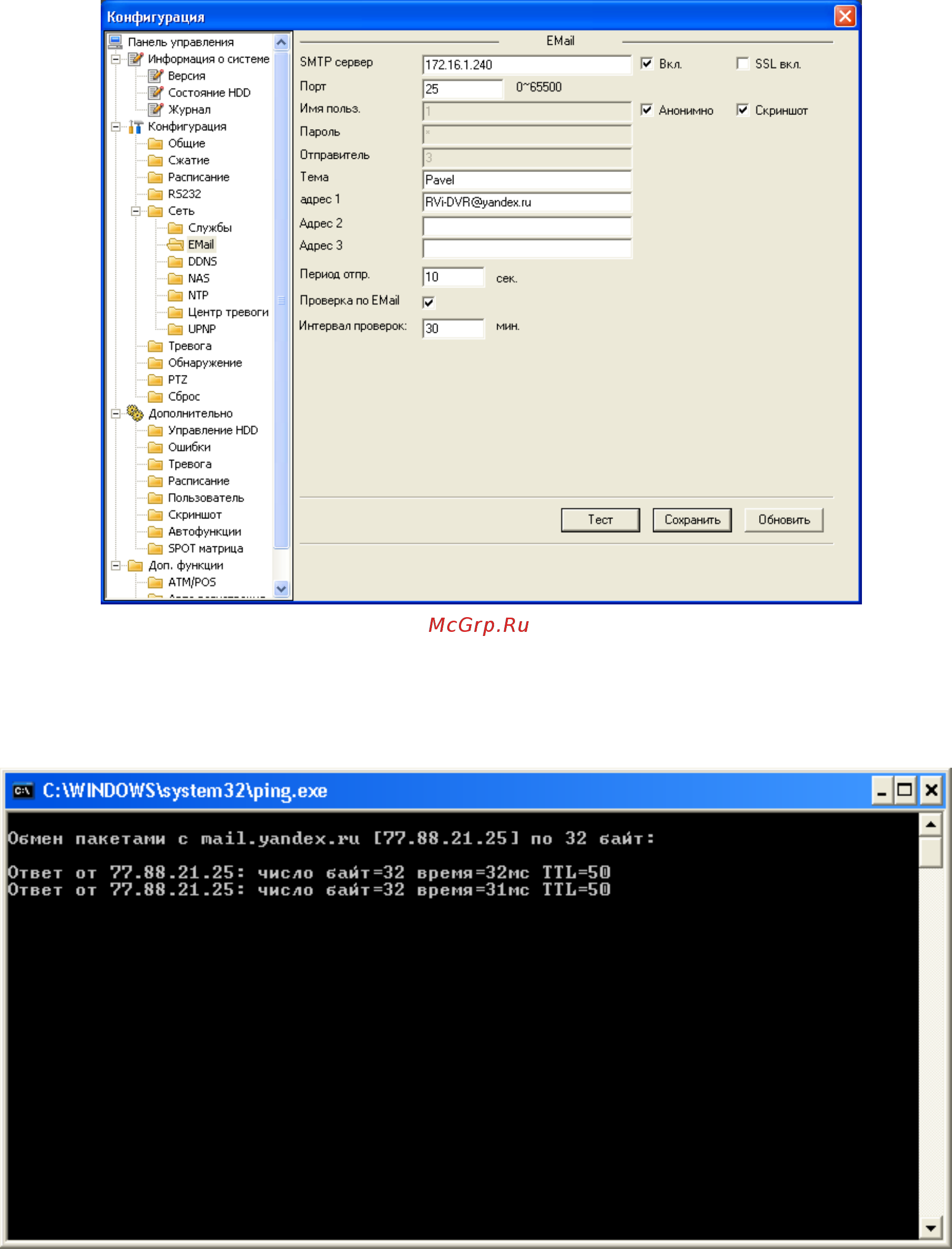The image size is (952, 1249).
Task: Click the tree panel scroll down arrow
Action: coord(281,589)
